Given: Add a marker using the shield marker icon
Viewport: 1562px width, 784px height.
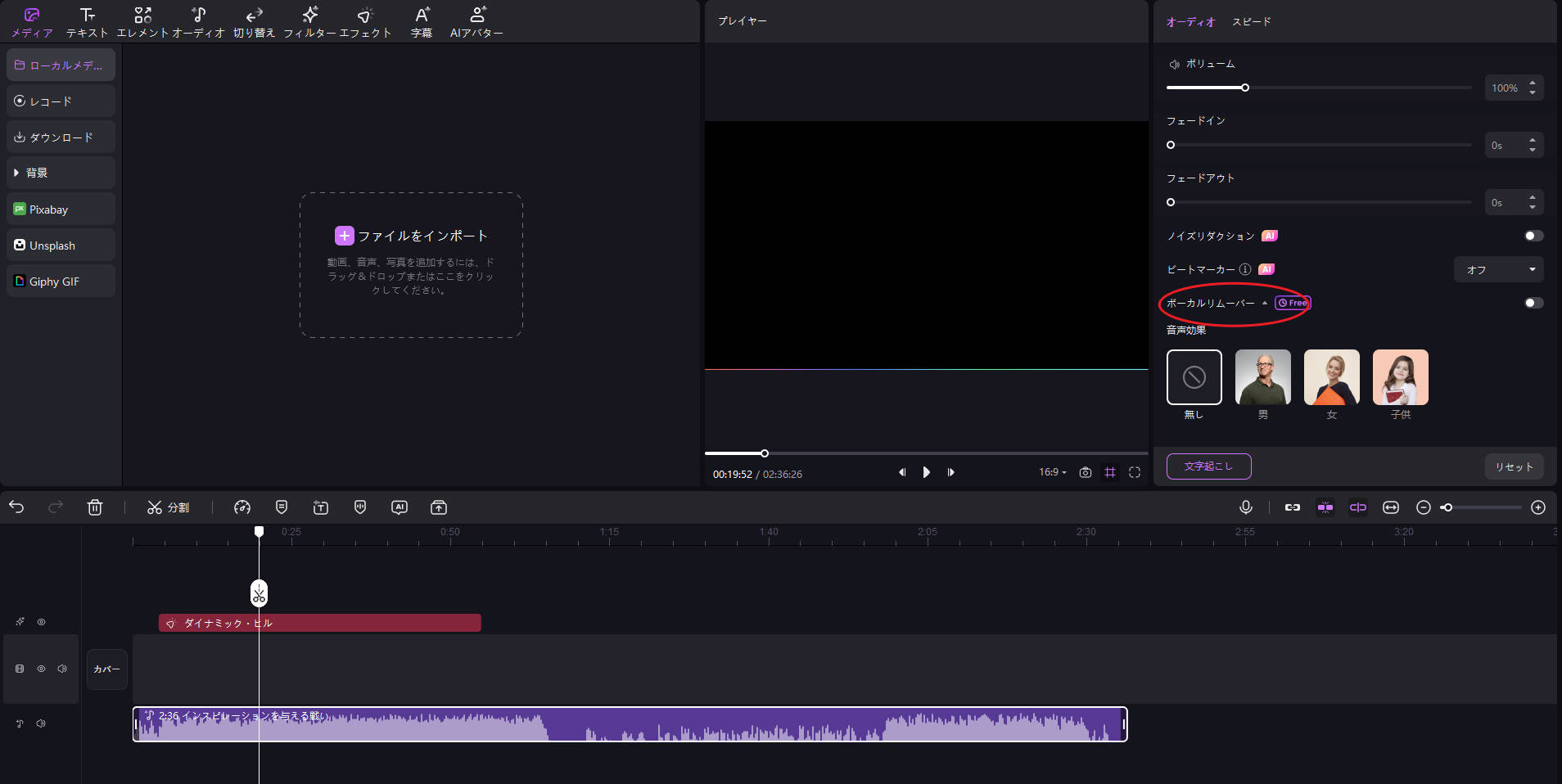Looking at the screenshot, I should [x=282, y=507].
